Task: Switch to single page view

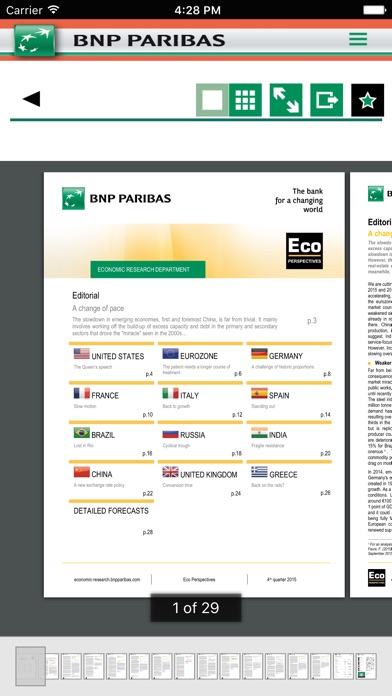Action: click(212, 100)
